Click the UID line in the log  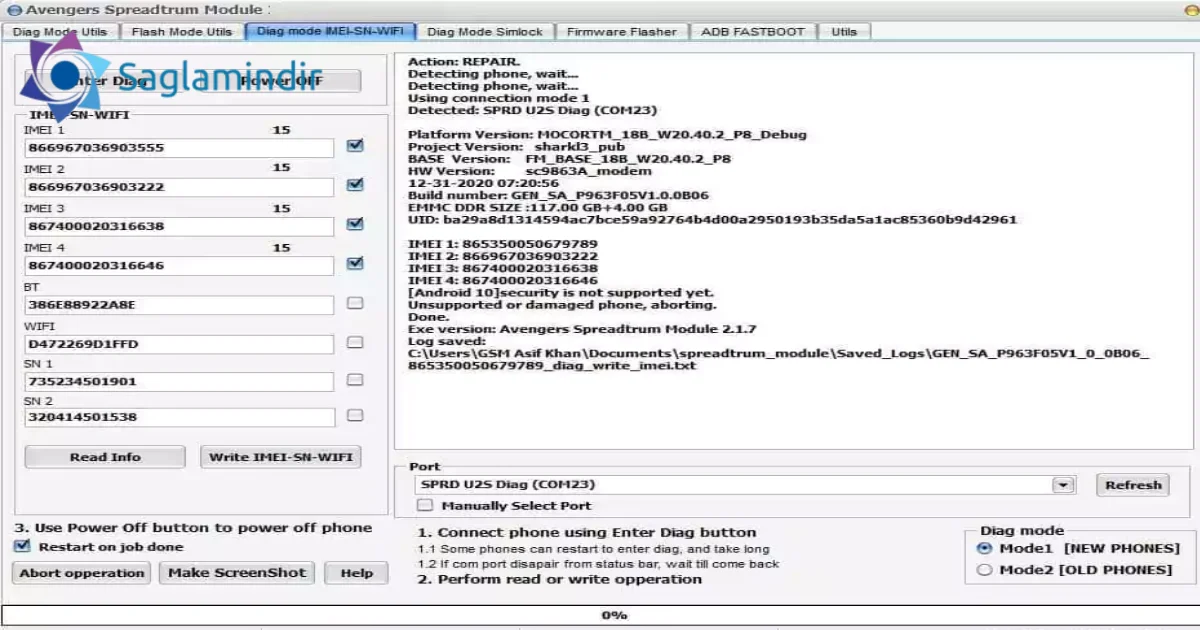click(x=712, y=220)
